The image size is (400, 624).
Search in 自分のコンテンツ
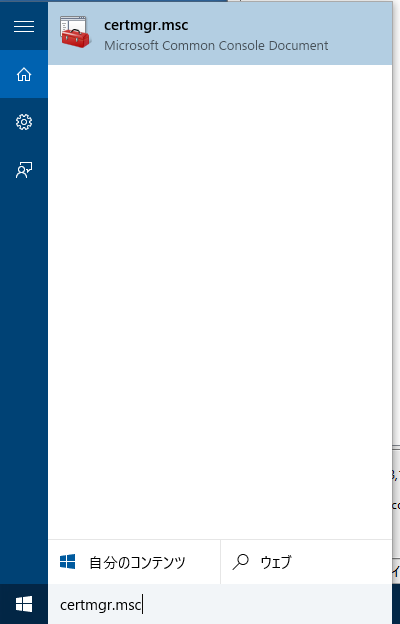coord(134,562)
